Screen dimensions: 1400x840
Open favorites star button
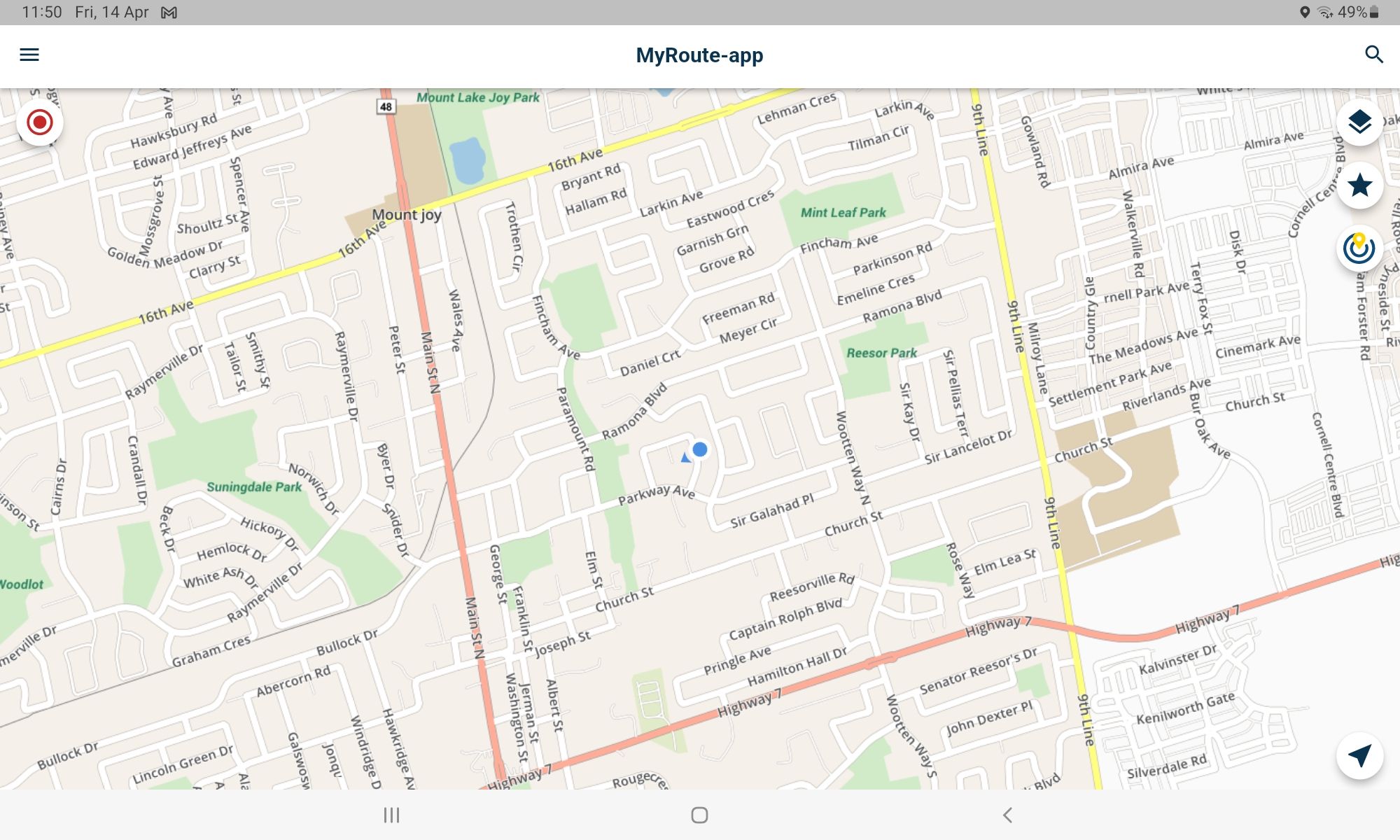coord(1359,185)
